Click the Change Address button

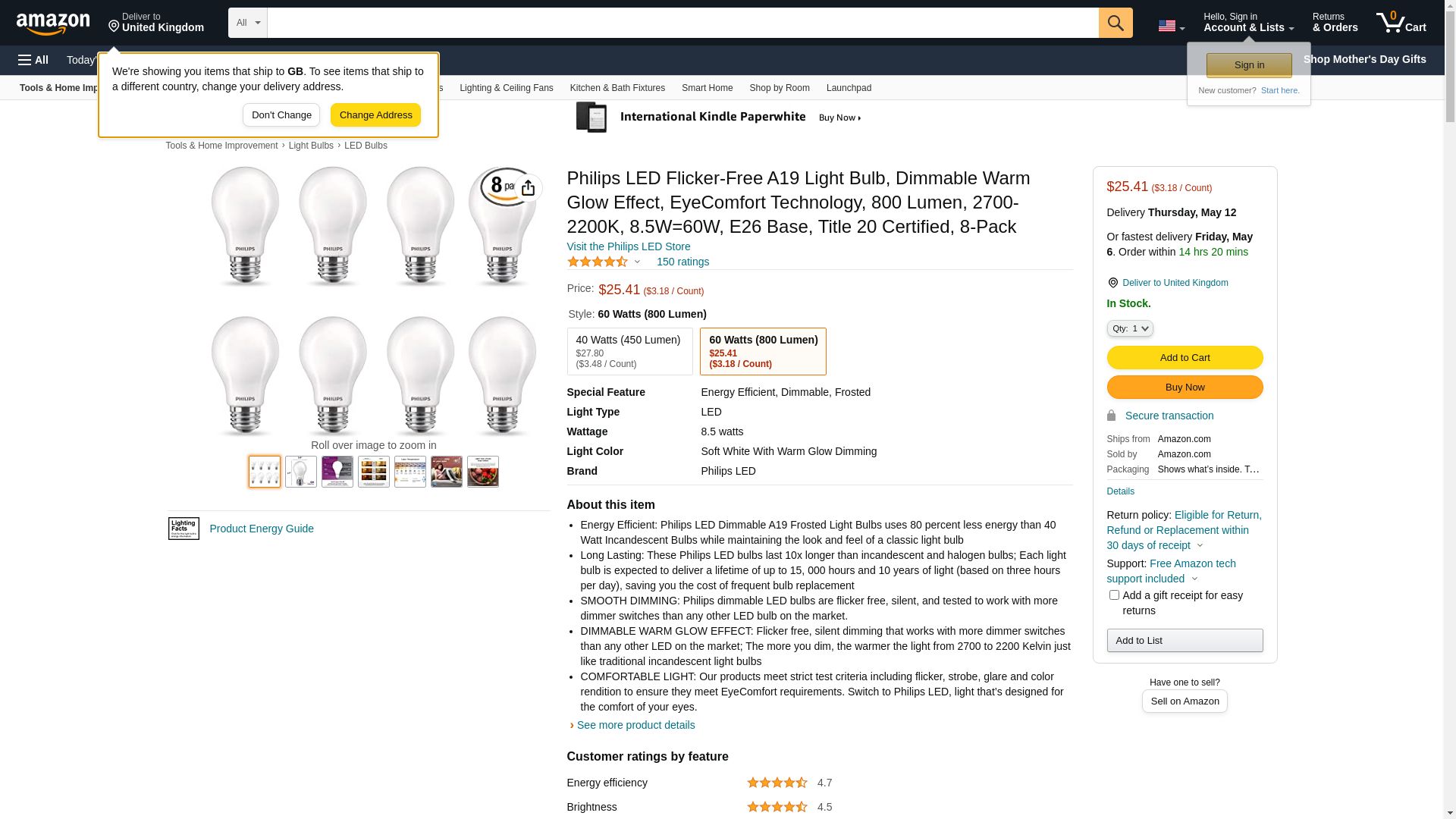tap(375, 115)
